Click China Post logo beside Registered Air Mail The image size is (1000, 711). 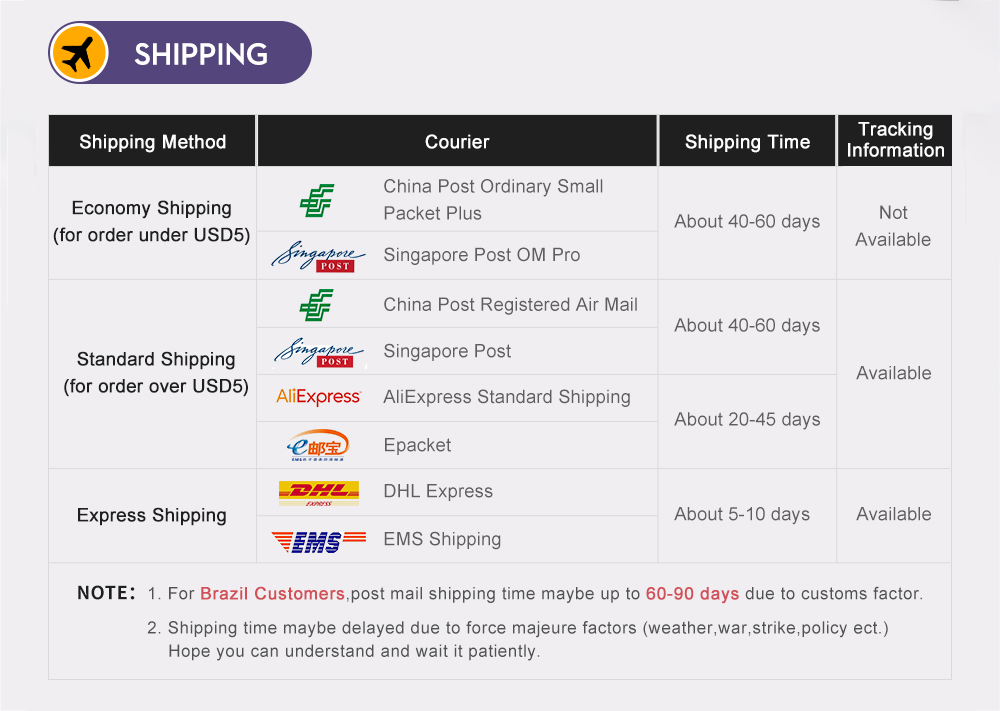(x=317, y=304)
